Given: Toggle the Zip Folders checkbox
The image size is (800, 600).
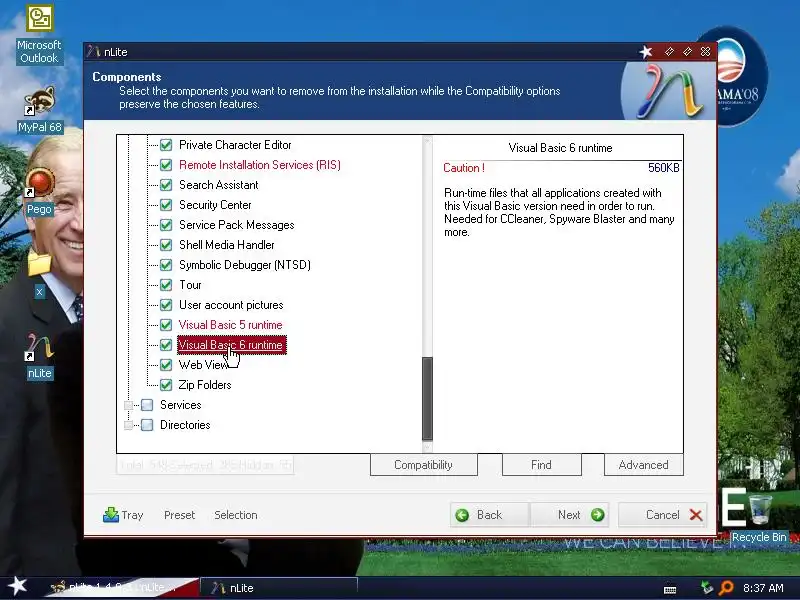Looking at the screenshot, I should (166, 385).
